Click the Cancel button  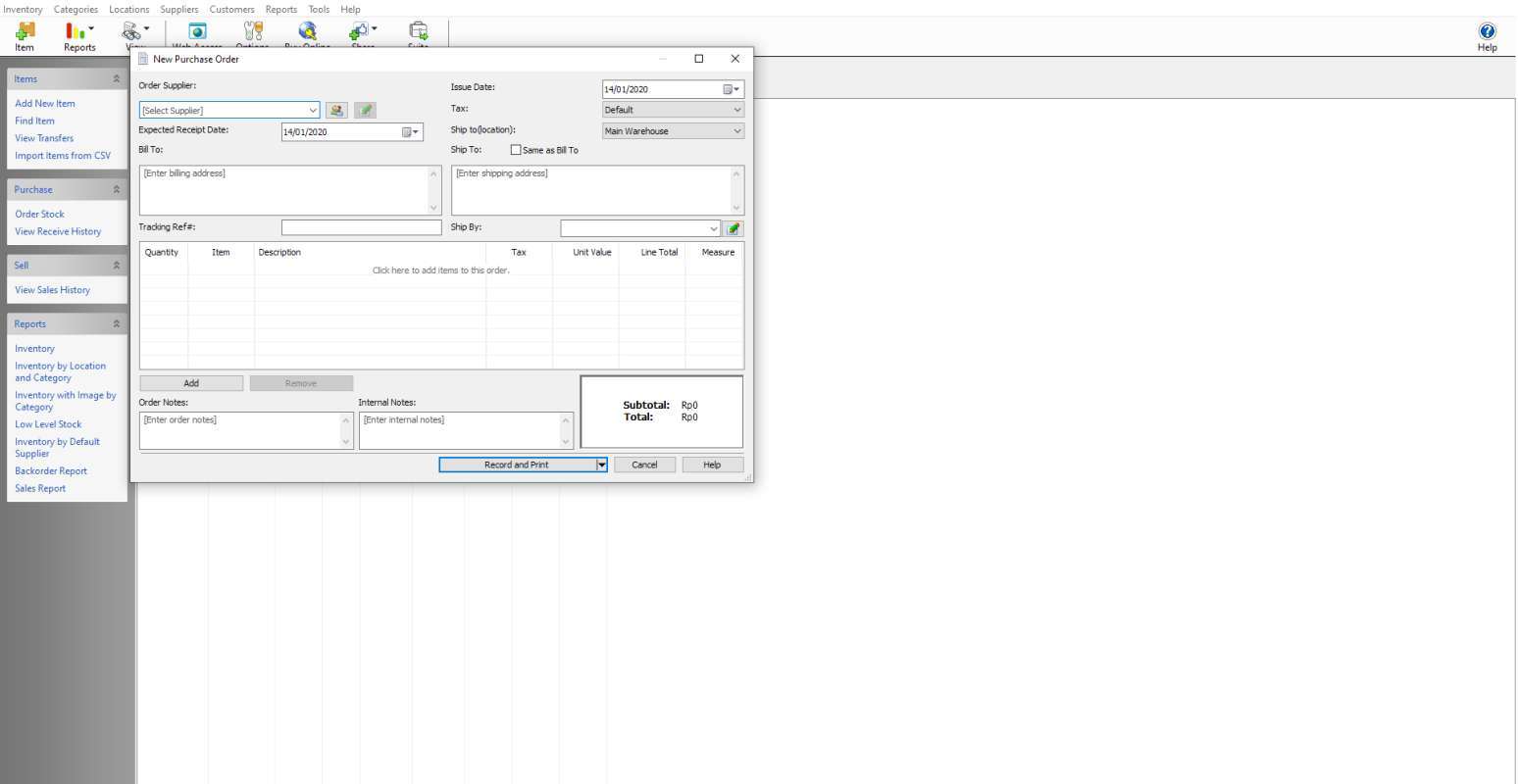pyautogui.click(x=644, y=465)
